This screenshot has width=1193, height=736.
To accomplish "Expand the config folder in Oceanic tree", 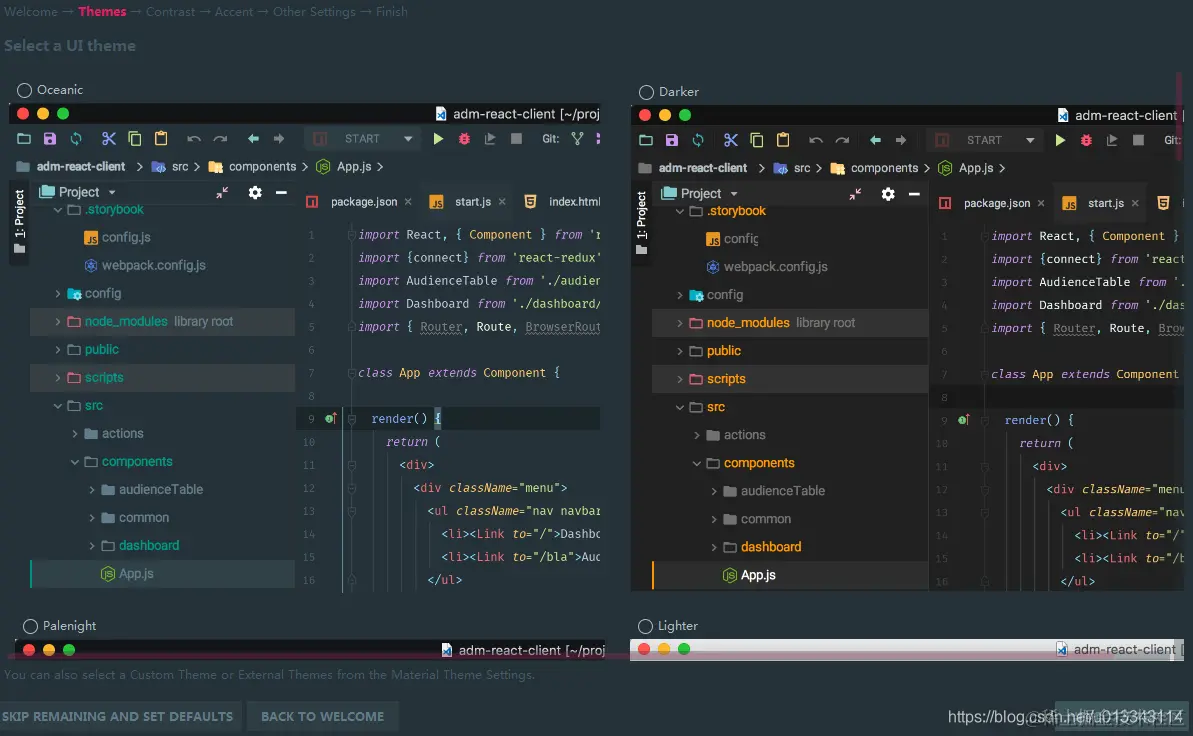I will 58,294.
